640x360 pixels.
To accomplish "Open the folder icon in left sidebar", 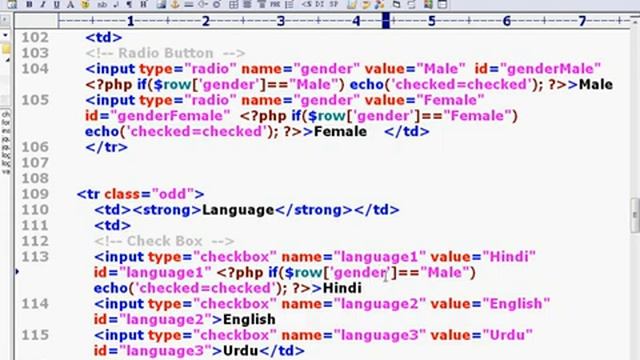I will tap(6, 49).
